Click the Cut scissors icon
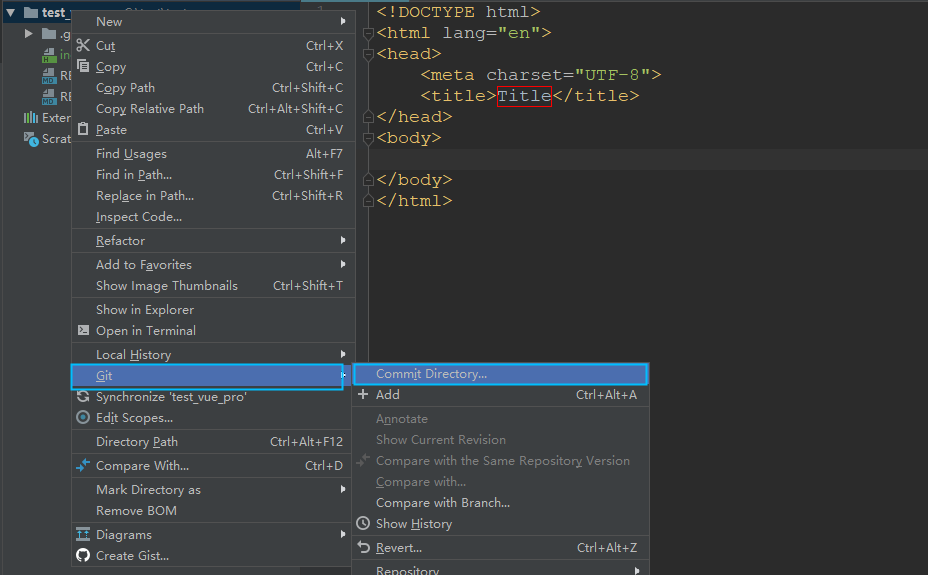 83,46
